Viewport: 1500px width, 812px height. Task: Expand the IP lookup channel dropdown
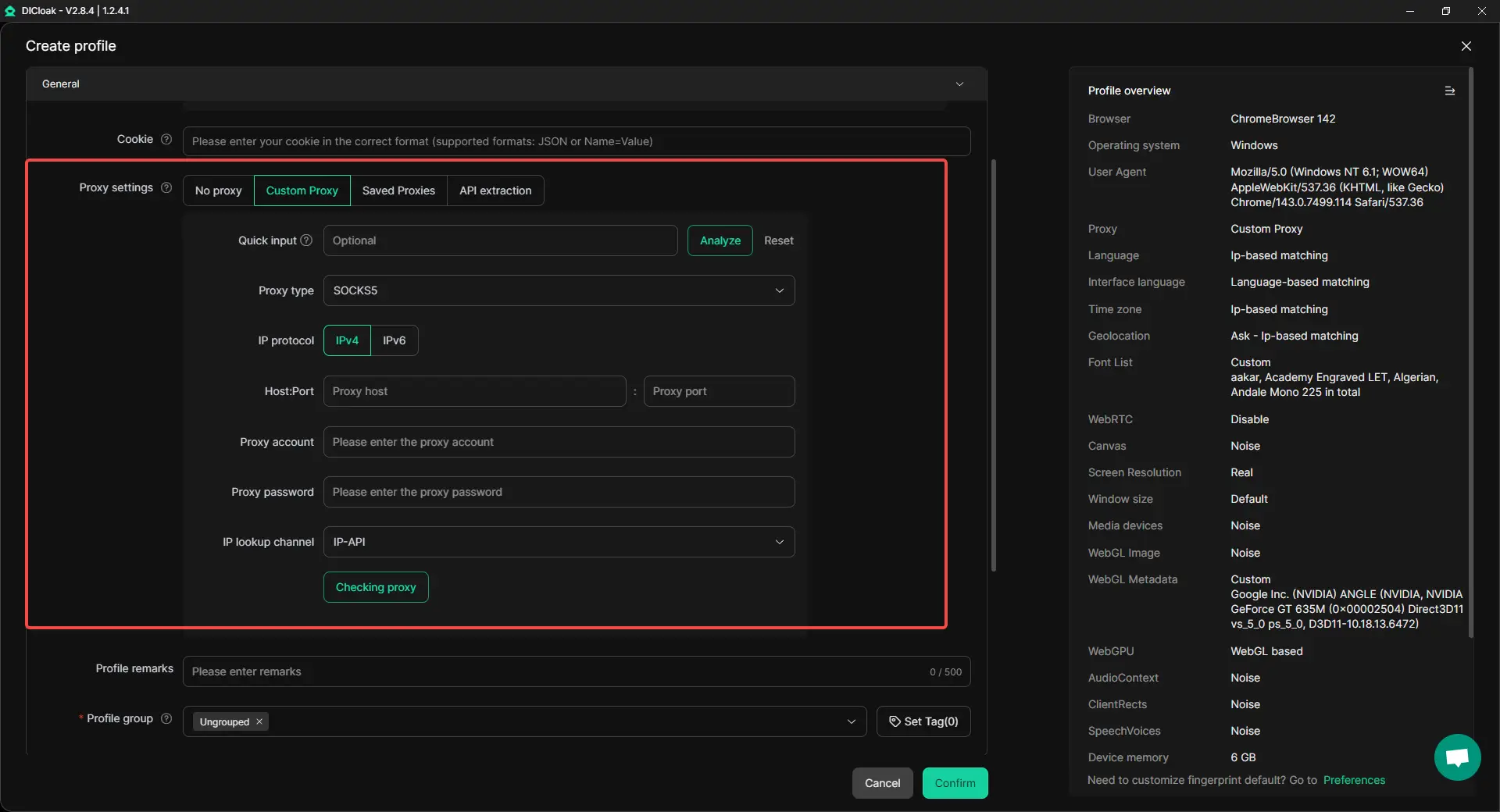coord(559,542)
